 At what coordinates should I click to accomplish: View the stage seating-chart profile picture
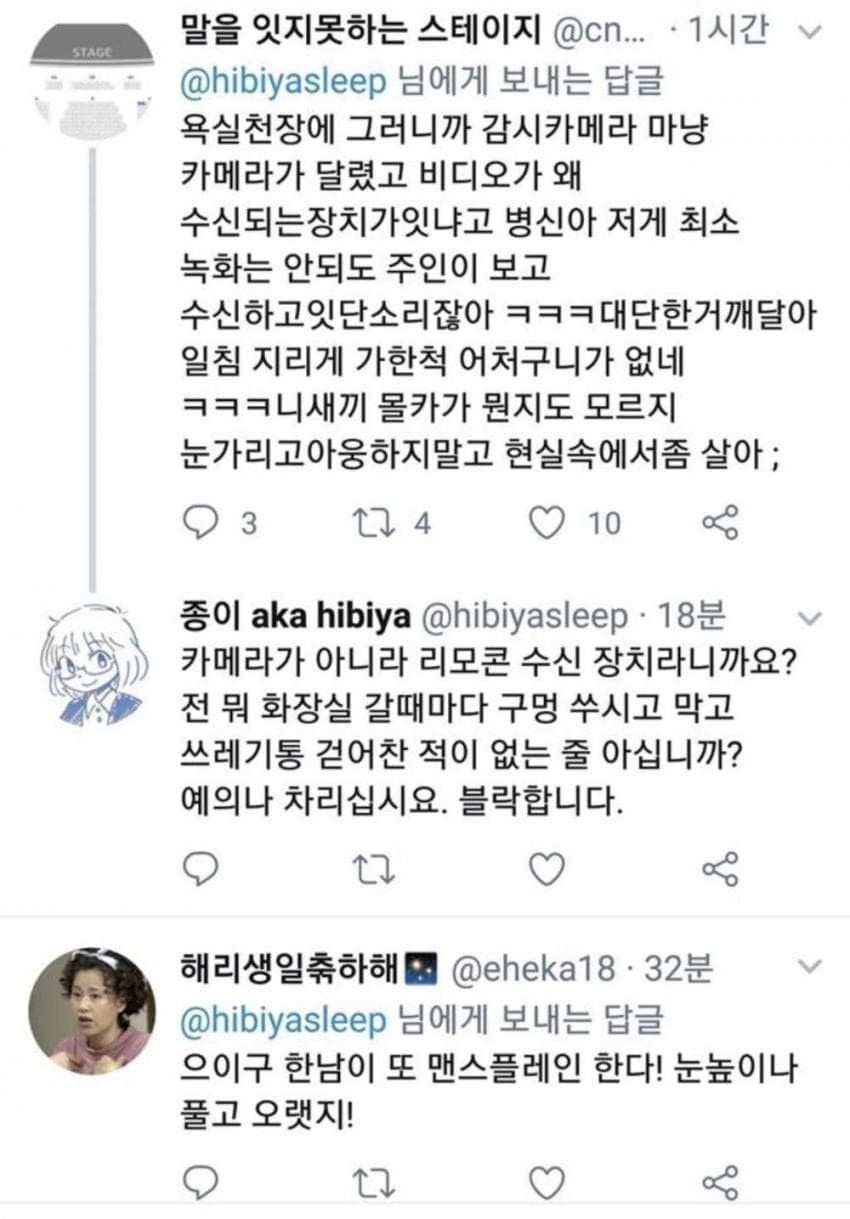point(91,82)
